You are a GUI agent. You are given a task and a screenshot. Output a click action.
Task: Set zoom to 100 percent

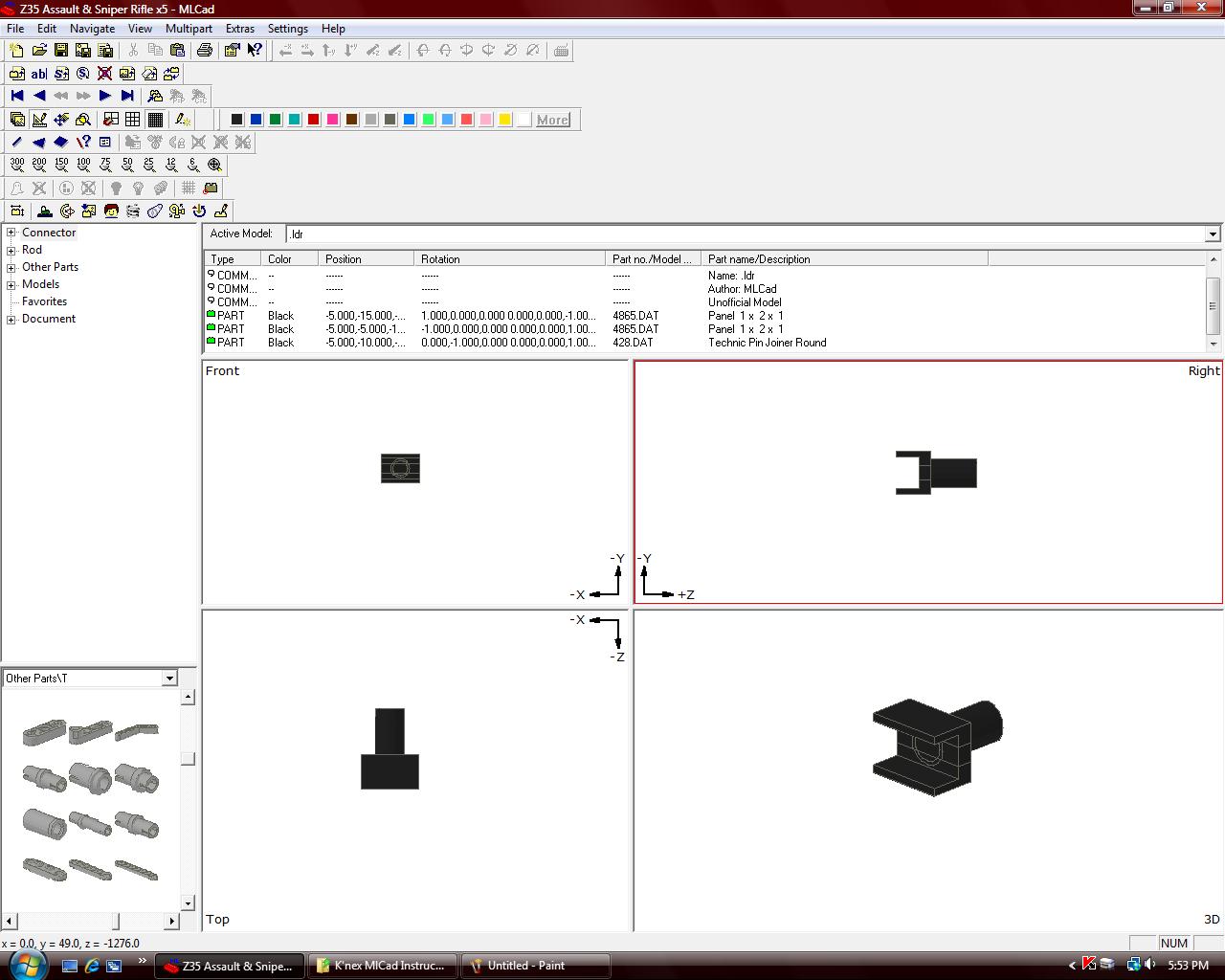[x=83, y=165]
